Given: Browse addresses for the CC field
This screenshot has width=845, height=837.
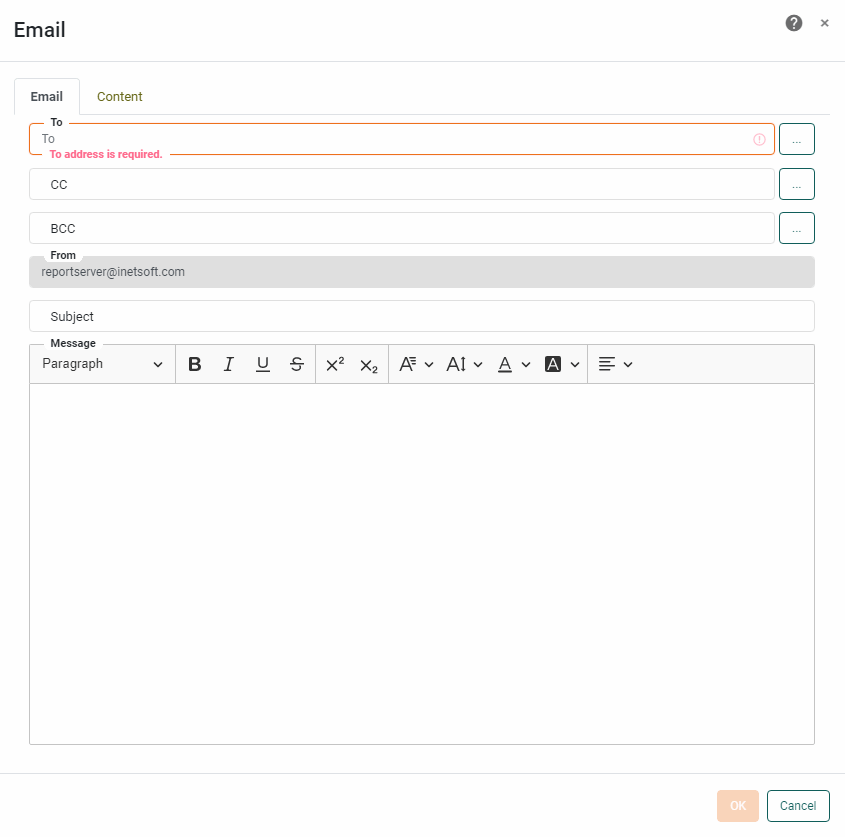Looking at the screenshot, I should tap(797, 184).
